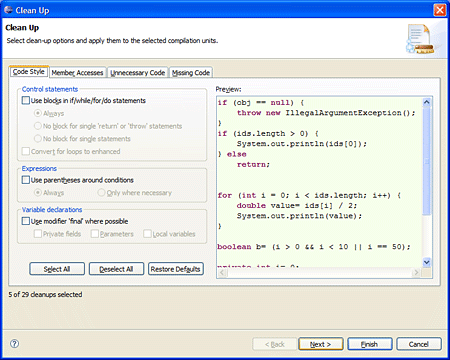This screenshot has width=450, height=360.
Task: Click the Select All button
Action: 57,269
